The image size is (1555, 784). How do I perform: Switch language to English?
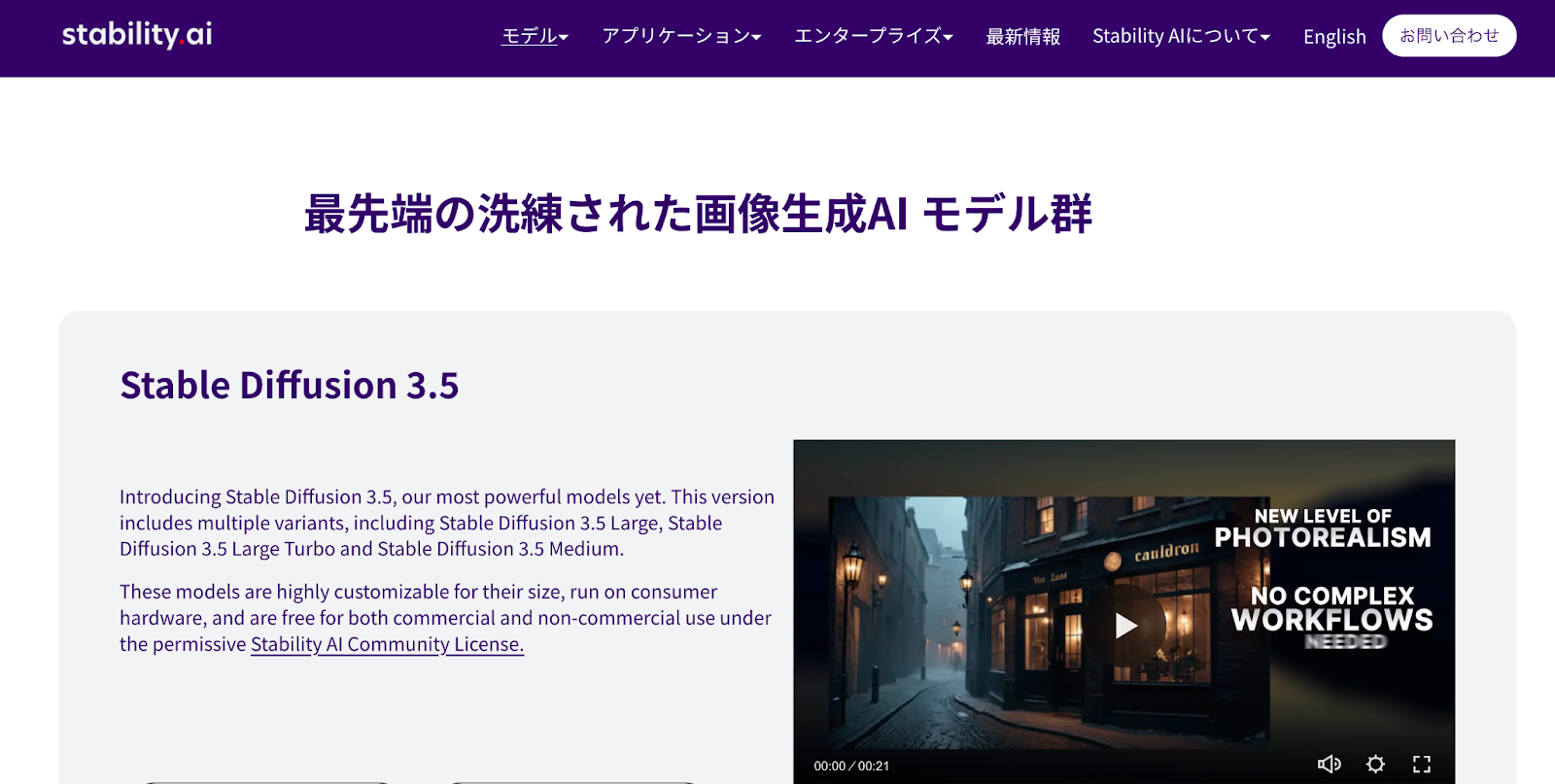[1334, 37]
